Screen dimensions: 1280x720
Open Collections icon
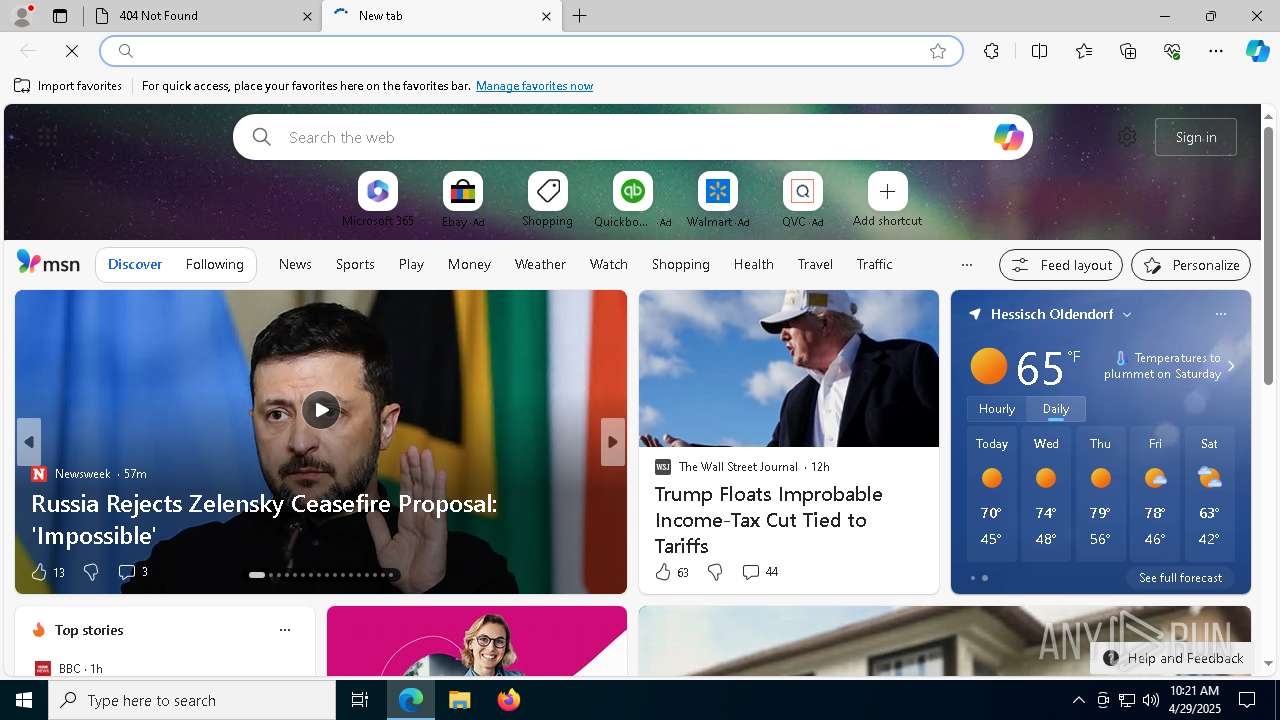pyautogui.click(x=1128, y=51)
